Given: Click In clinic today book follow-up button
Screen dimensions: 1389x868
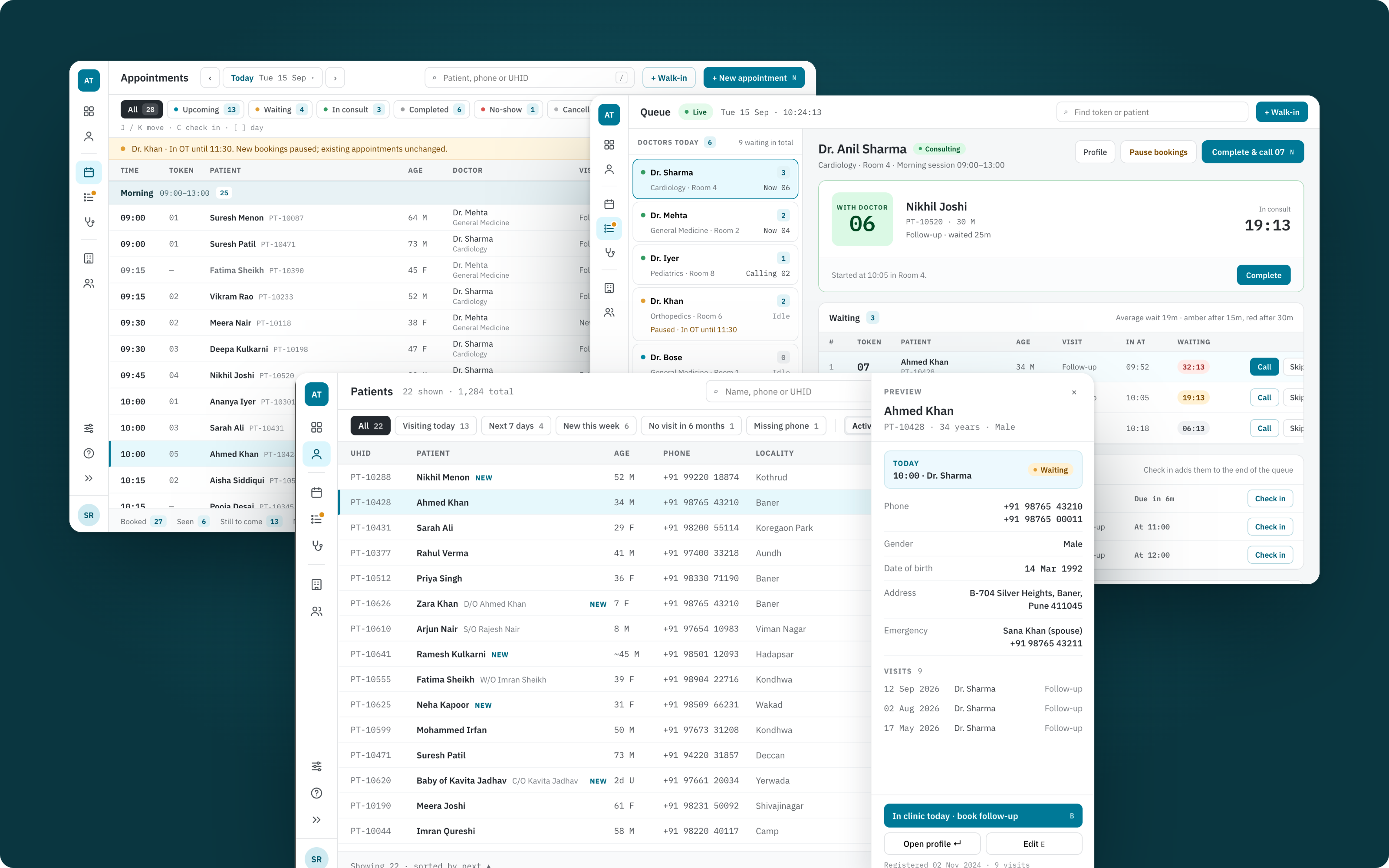Looking at the screenshot, I should point(983,816).
